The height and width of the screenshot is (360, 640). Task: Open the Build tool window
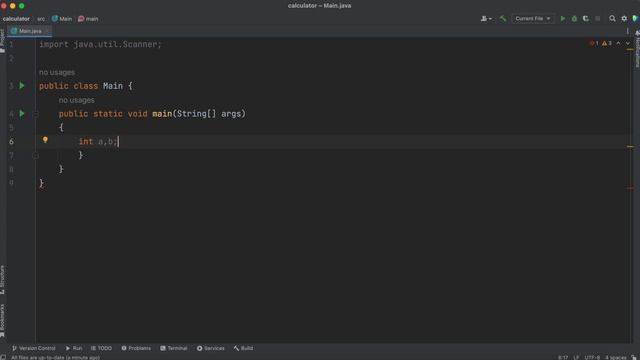coord(244,348)
